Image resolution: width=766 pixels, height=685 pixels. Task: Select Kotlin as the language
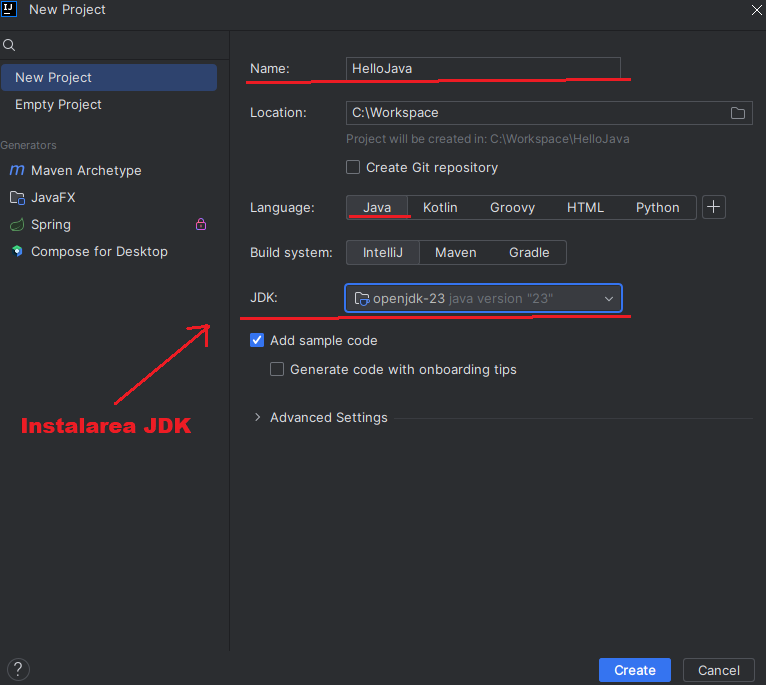click(x=440, y=207)
